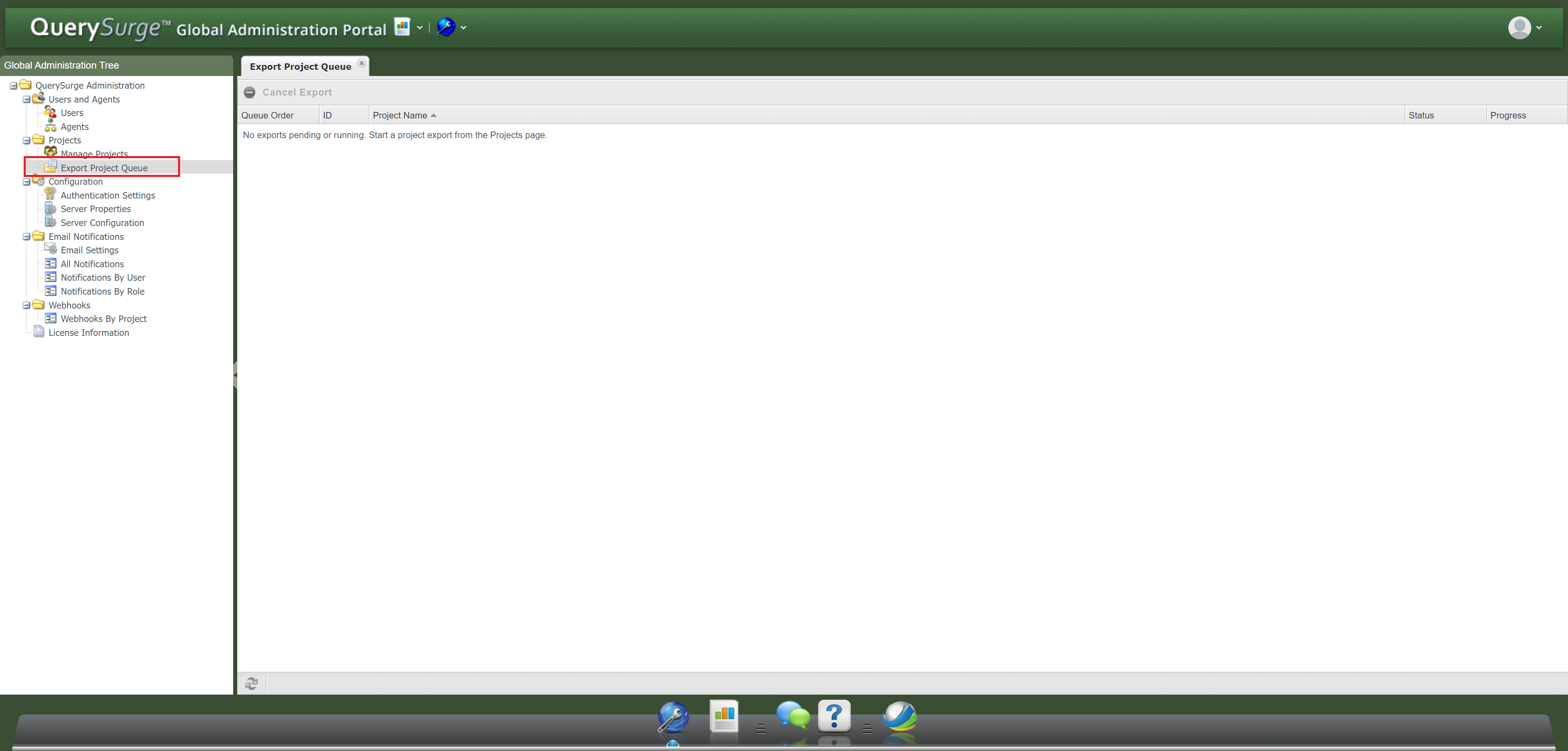Collapse the Email Notifications folder
1568x751 pixels.
click(x=27, y=237)
